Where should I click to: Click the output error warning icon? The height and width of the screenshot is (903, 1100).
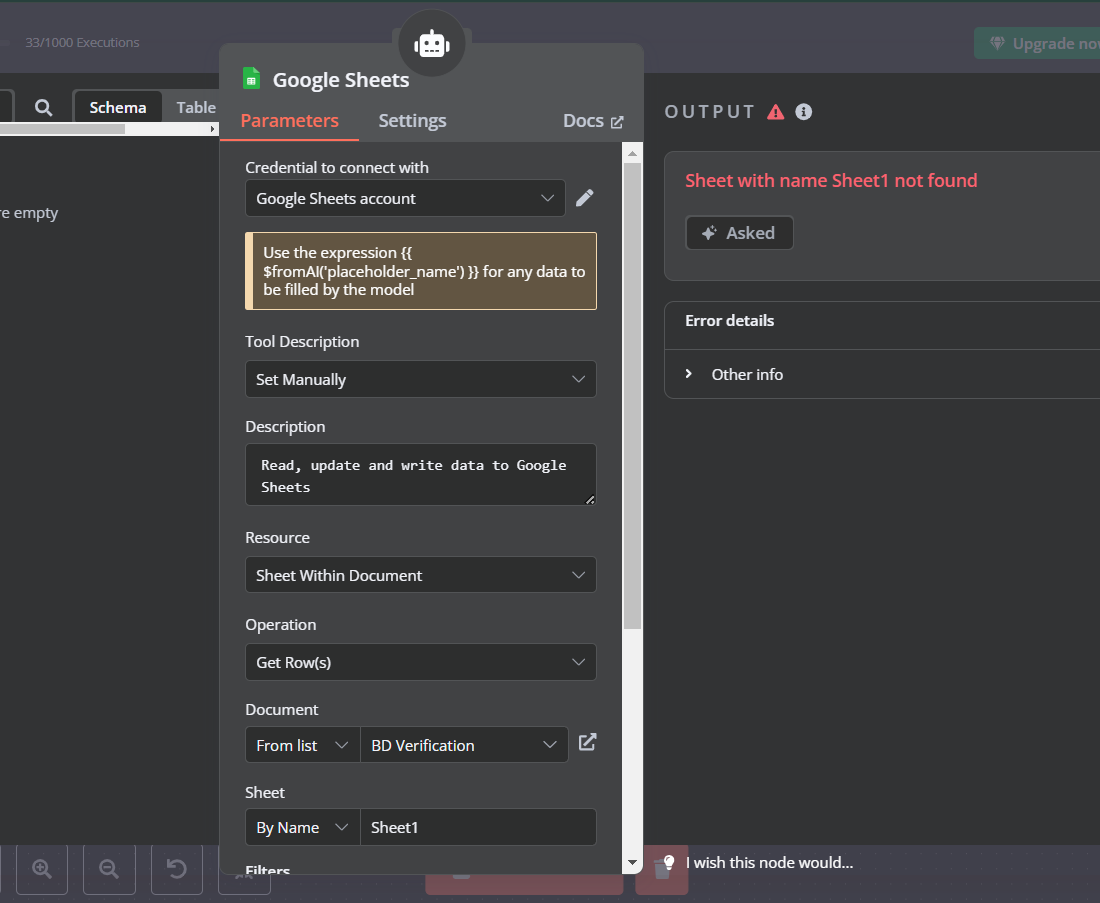click(775, 112)
